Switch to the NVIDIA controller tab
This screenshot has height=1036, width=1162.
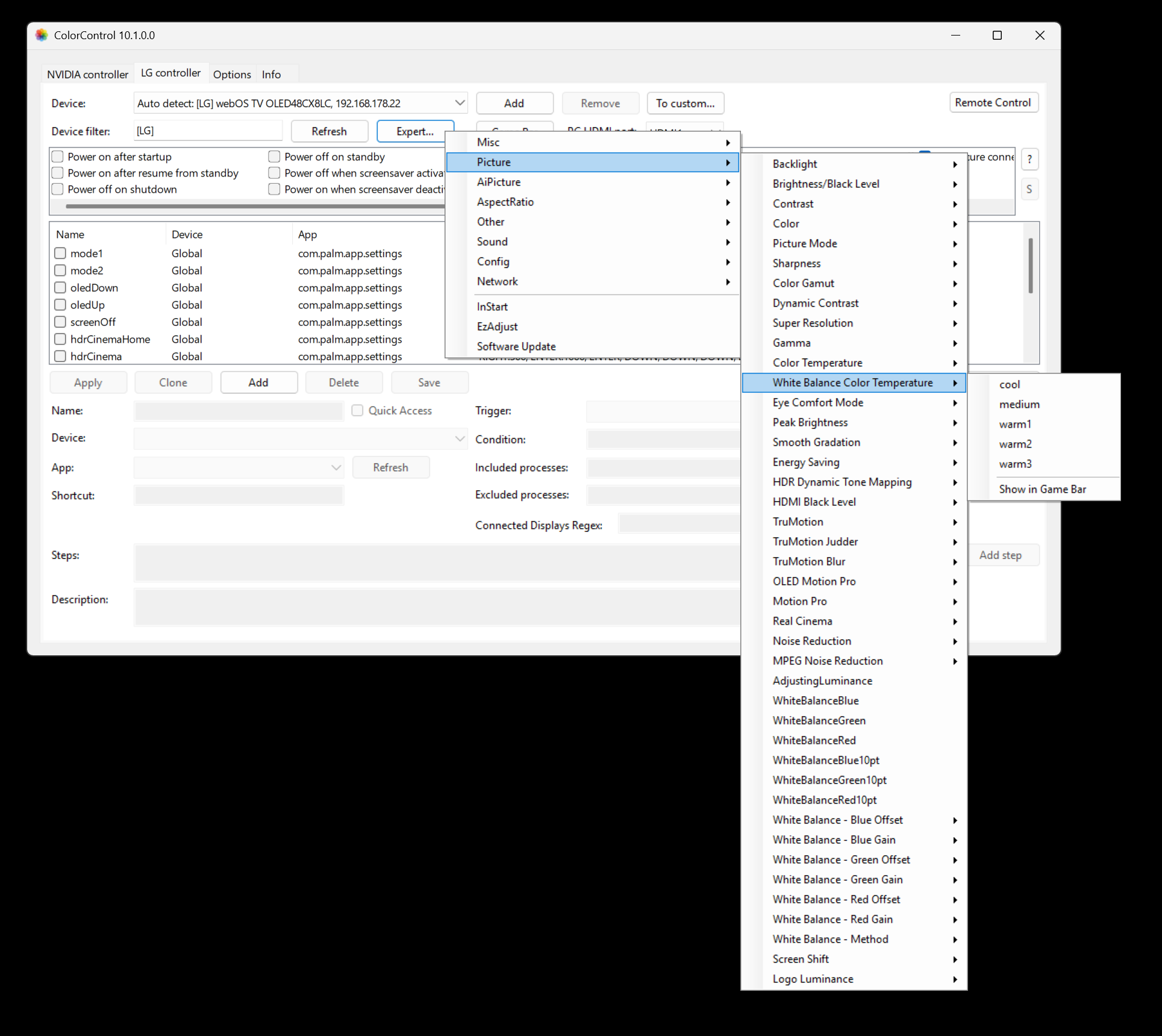point(88,74)
